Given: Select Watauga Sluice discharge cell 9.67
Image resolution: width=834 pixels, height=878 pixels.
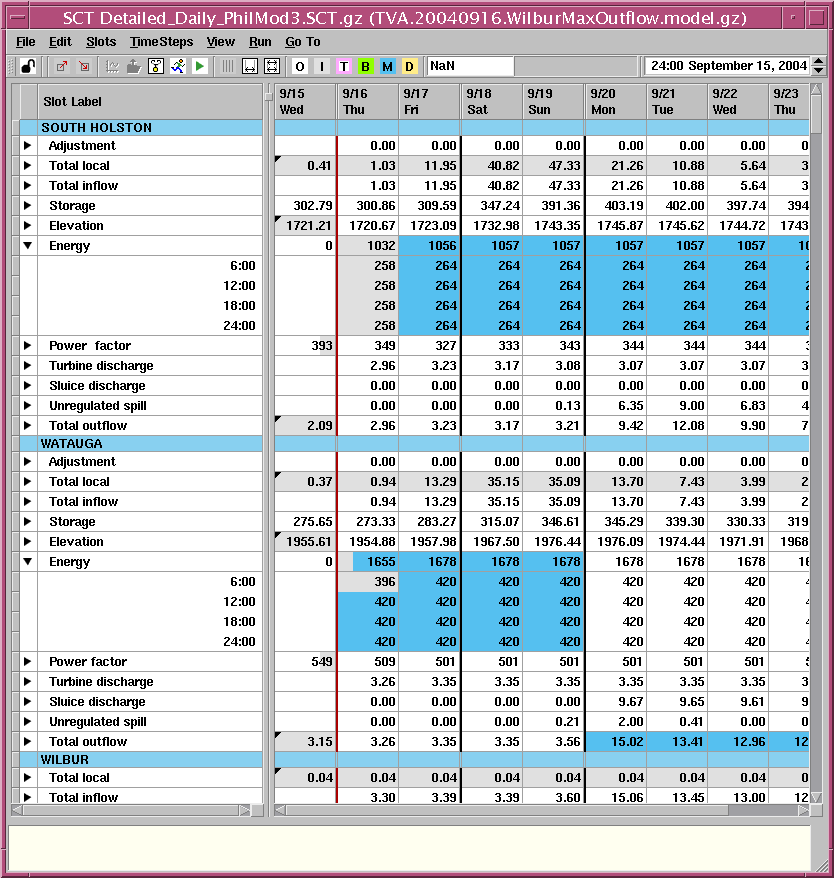Looking at the screenshot, I should (616, 702).
